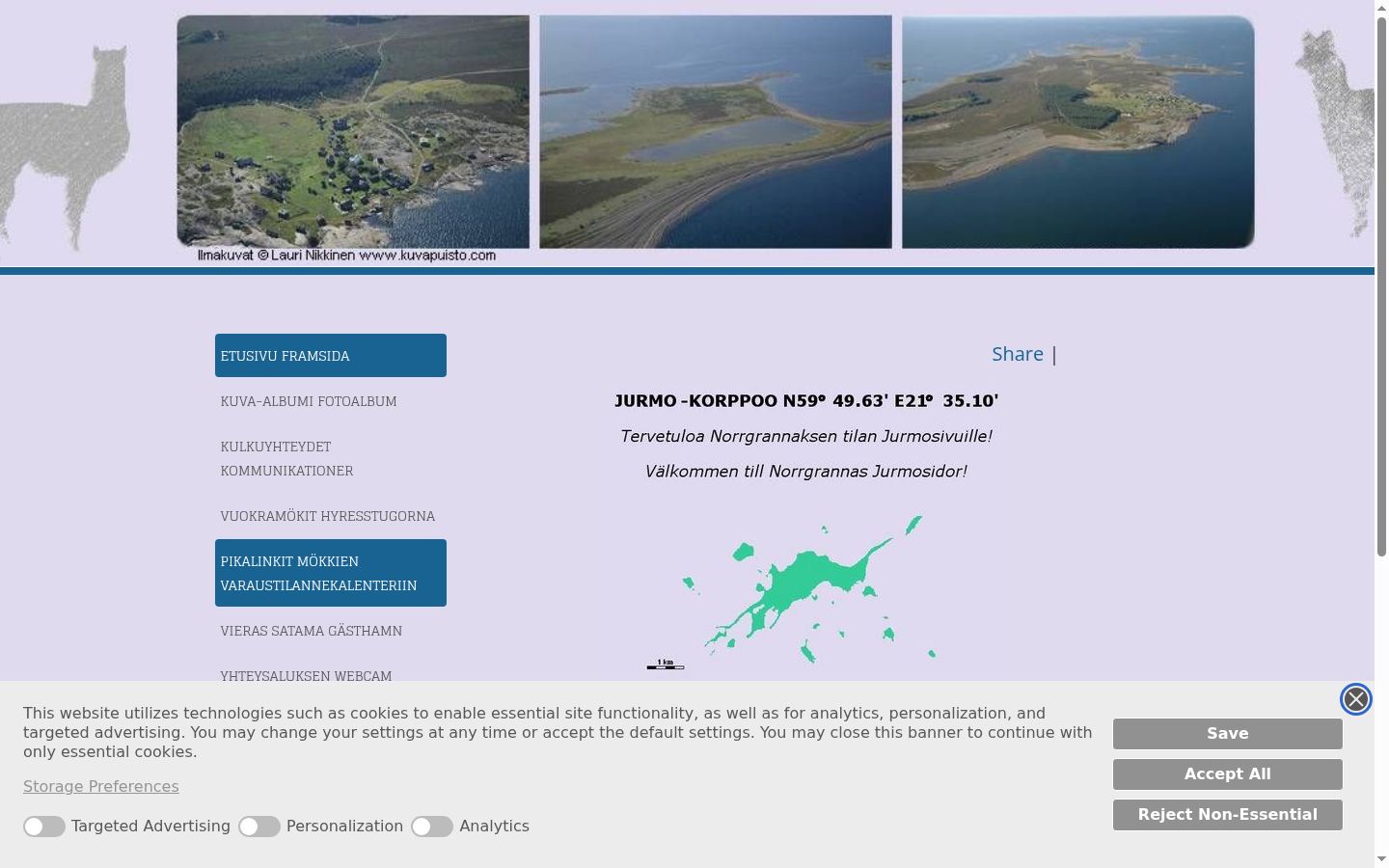This screenshot has height=868, width=1389.
Task: Select the Jurmo-Korppoo coordinates heading
Action: 806,401
